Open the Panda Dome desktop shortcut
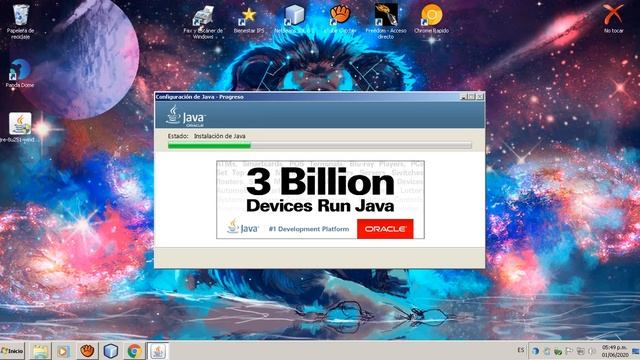This screenshot has width=640, height=360. [x=20, y=73]
